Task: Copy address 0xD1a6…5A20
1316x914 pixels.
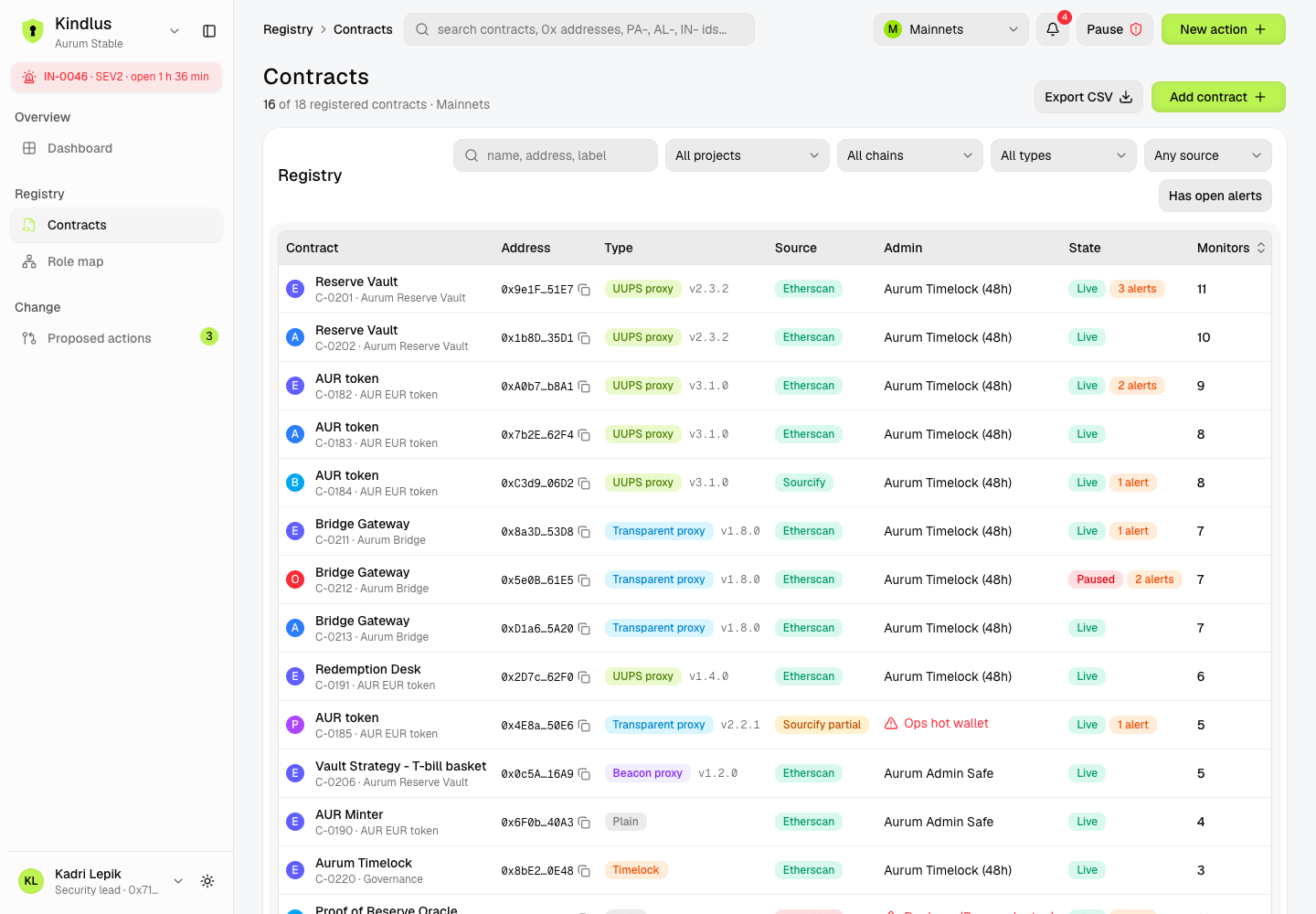Action: tap(584, 629)
